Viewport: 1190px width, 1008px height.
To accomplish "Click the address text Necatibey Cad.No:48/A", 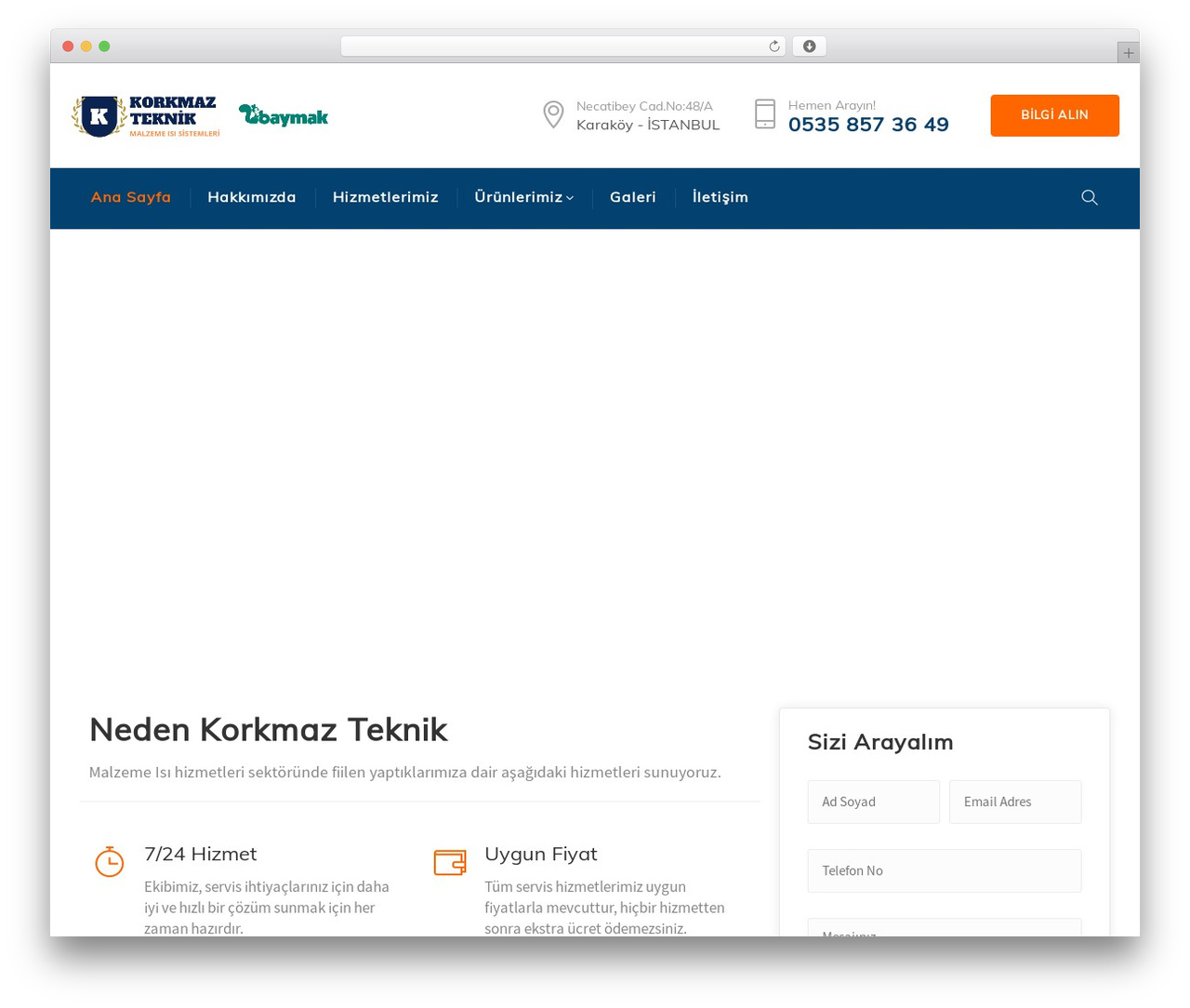I will click(644, 106).
